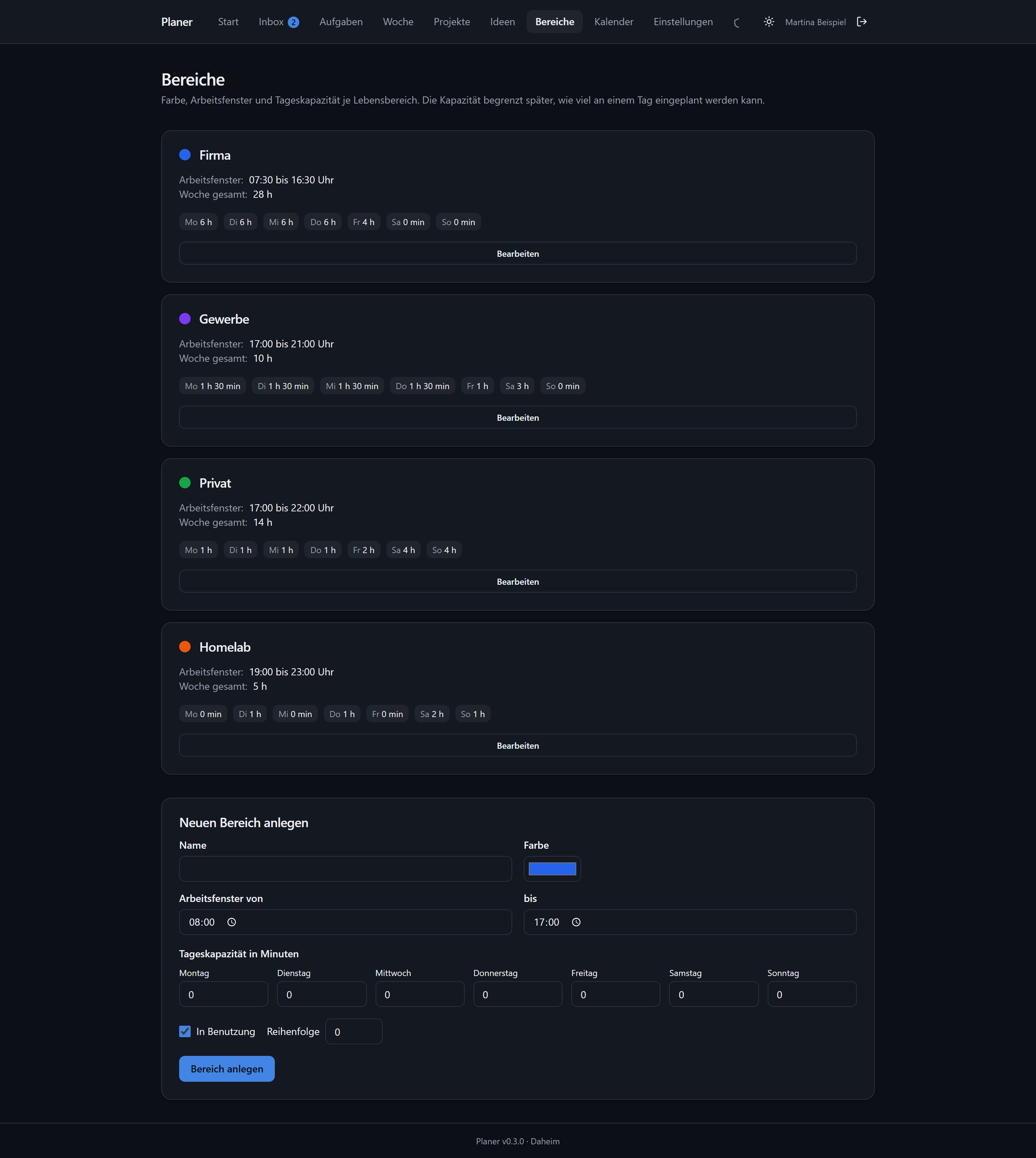
Task: Open the clock picker for end time 17:00
Action: pos(576,922)
